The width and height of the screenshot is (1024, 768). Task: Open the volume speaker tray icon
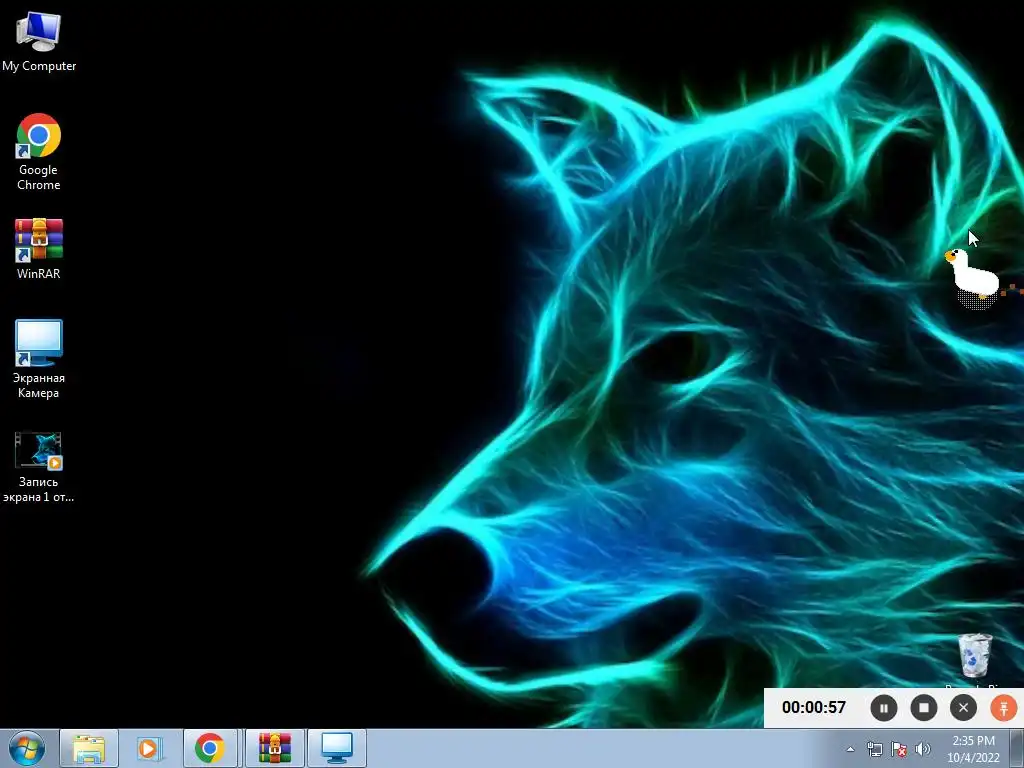pos(923,749)
